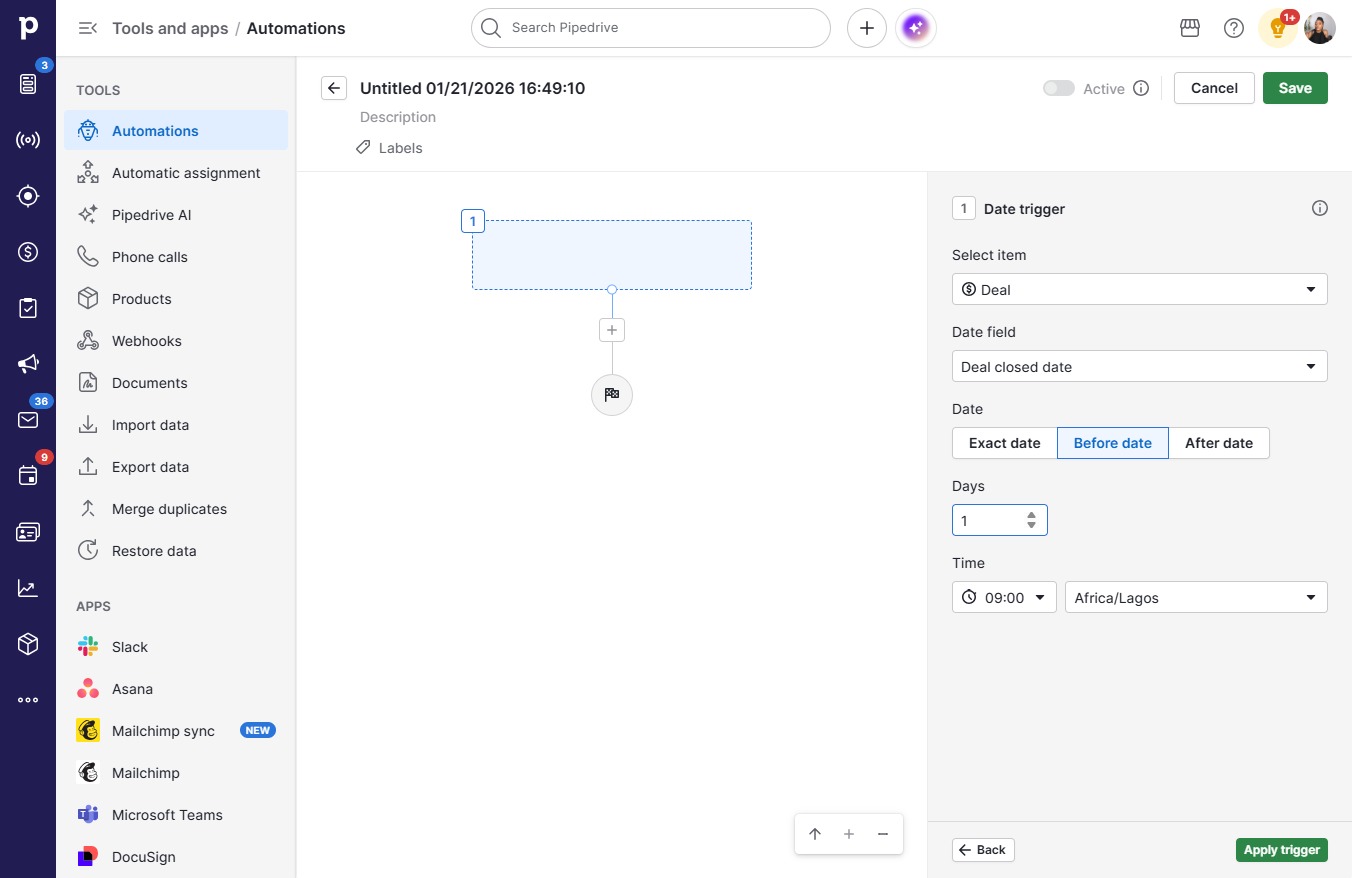1352x878 pixels.
Task: Open the Pipedrive AI assistant icon
Action: 916,28
